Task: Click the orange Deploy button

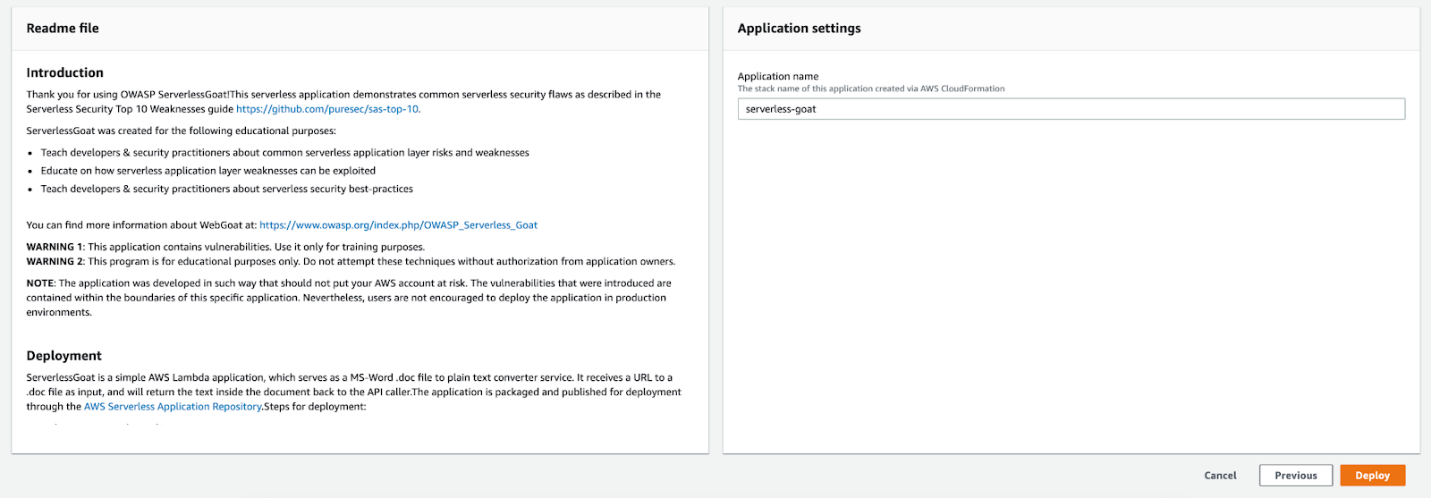Action: point(1372,475)
